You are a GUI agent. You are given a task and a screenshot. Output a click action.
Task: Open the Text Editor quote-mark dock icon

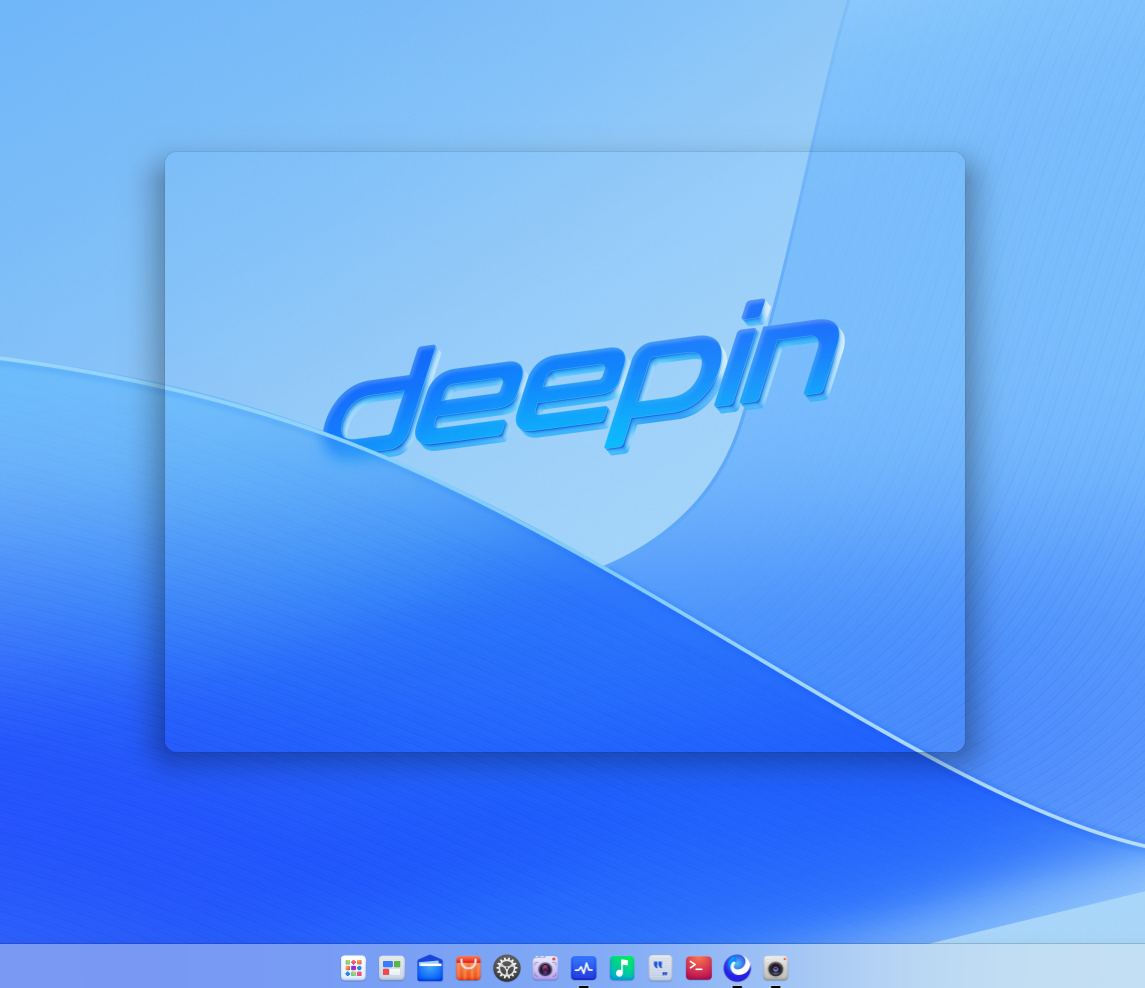[x=660, y=968]
